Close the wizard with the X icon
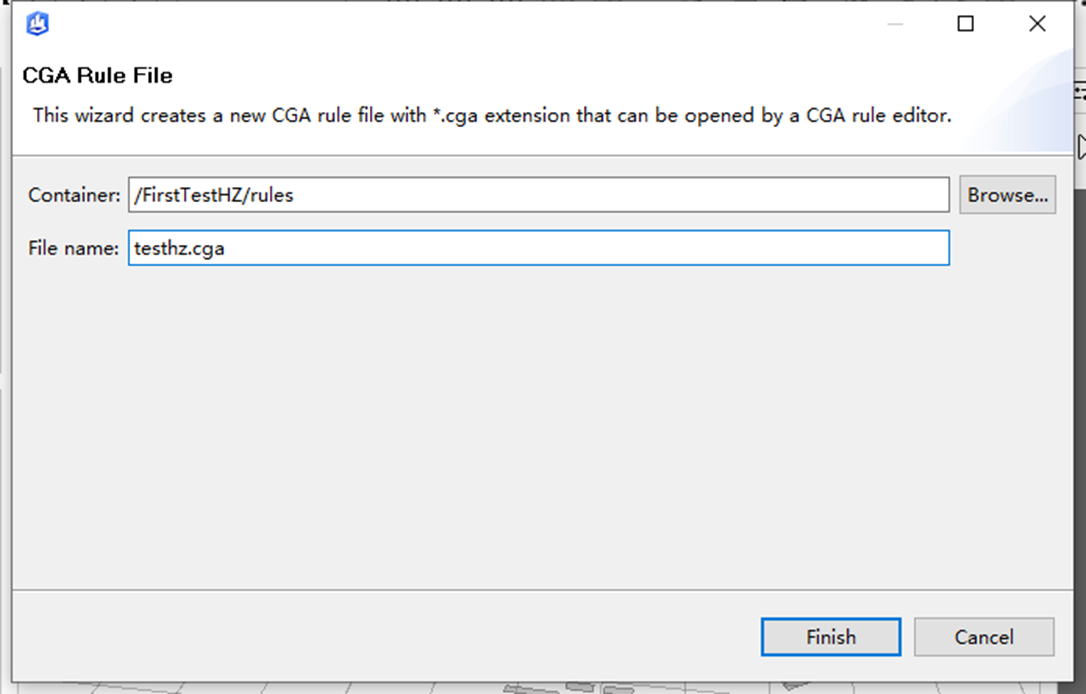The image size is (1086, 694). [1037, 24]
